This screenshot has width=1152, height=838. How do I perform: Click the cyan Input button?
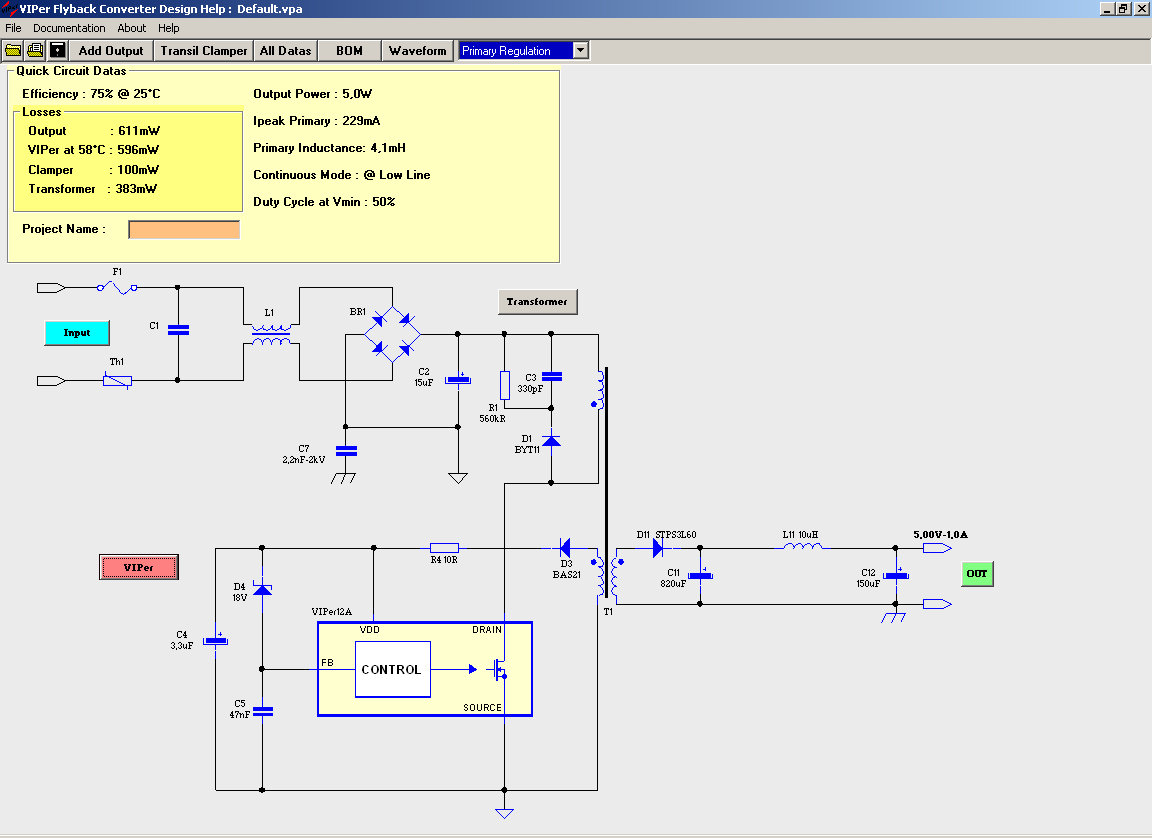pos(77,333)
